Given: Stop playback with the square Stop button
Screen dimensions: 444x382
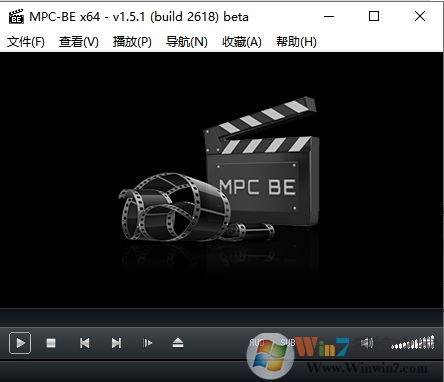Looking at the screenshot, I should click(51, 343).
